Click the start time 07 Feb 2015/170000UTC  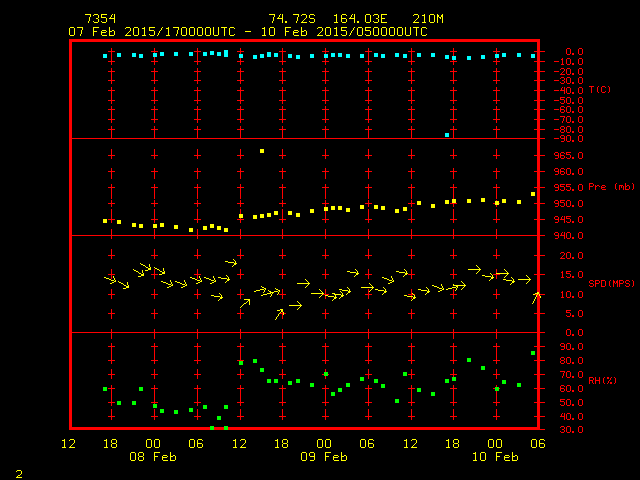point(152,32)
